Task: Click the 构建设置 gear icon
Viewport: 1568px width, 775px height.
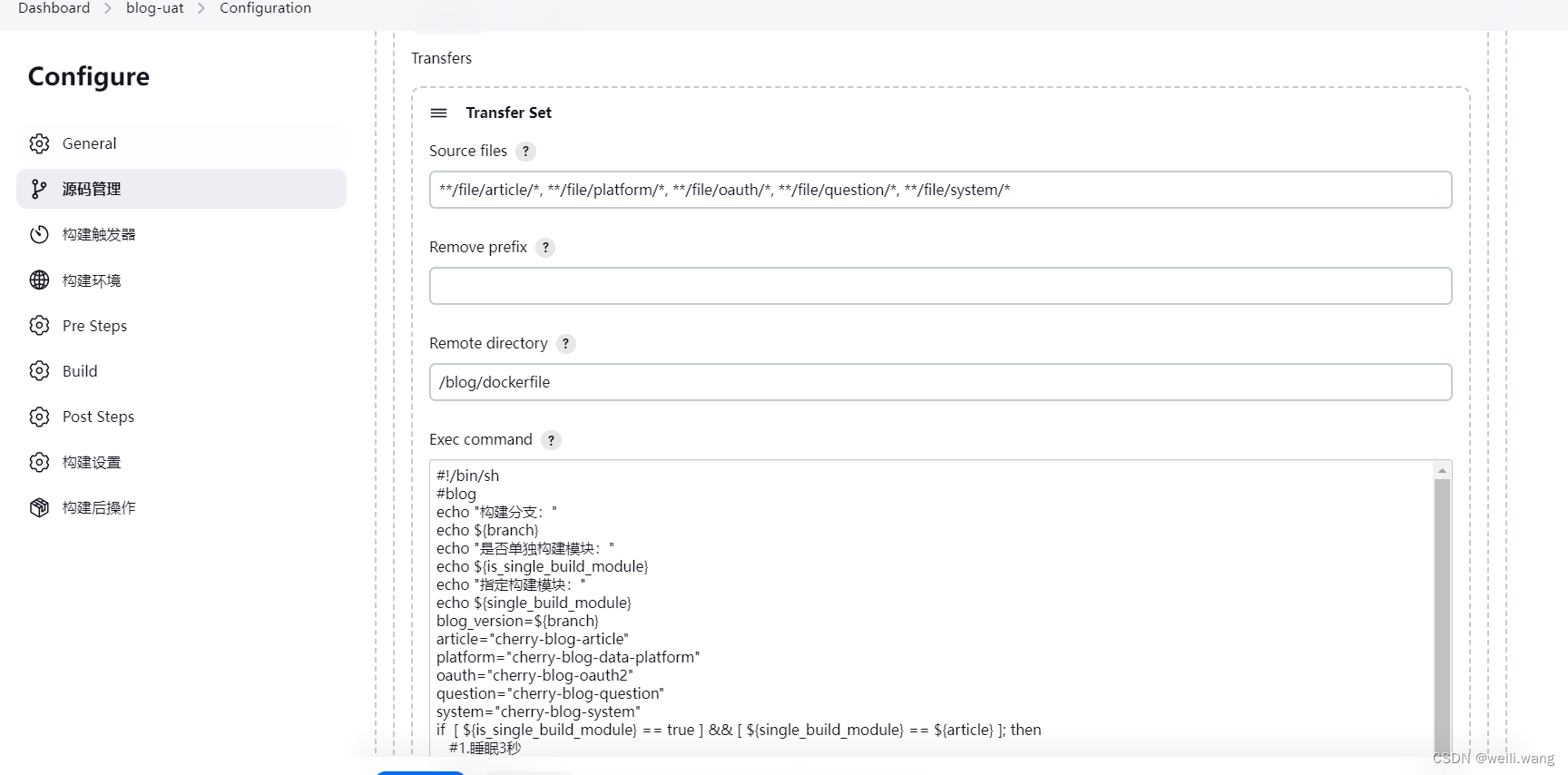Action: click(39, 462)
